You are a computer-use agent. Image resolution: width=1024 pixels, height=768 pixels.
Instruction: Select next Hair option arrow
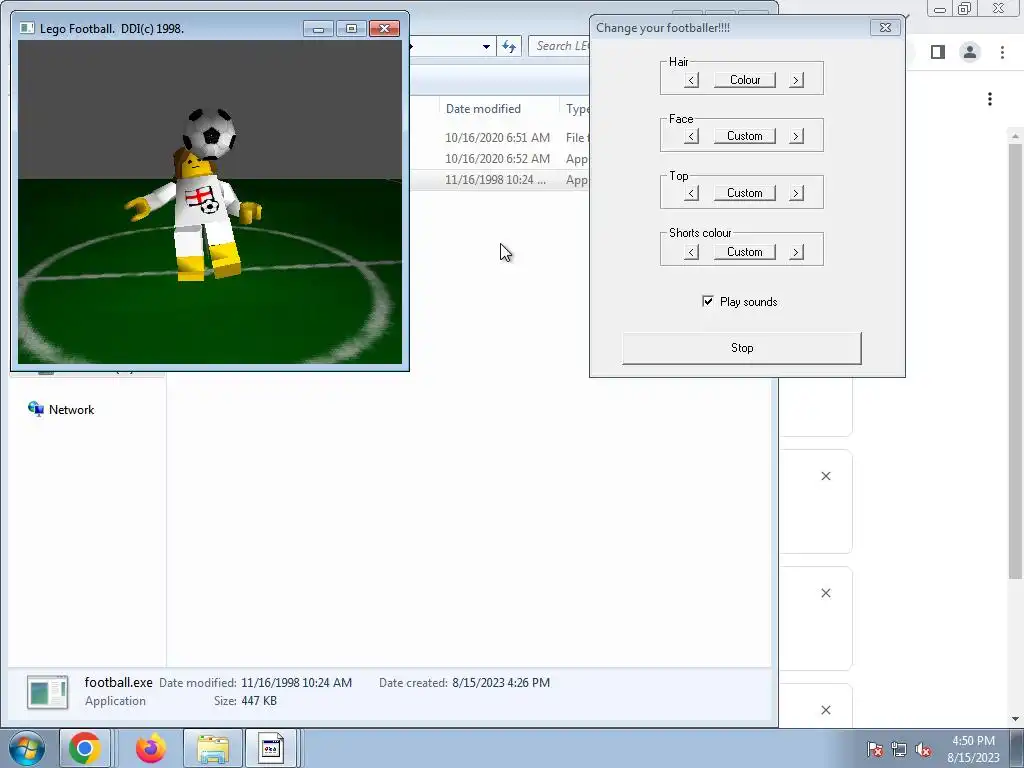[796, 80]
